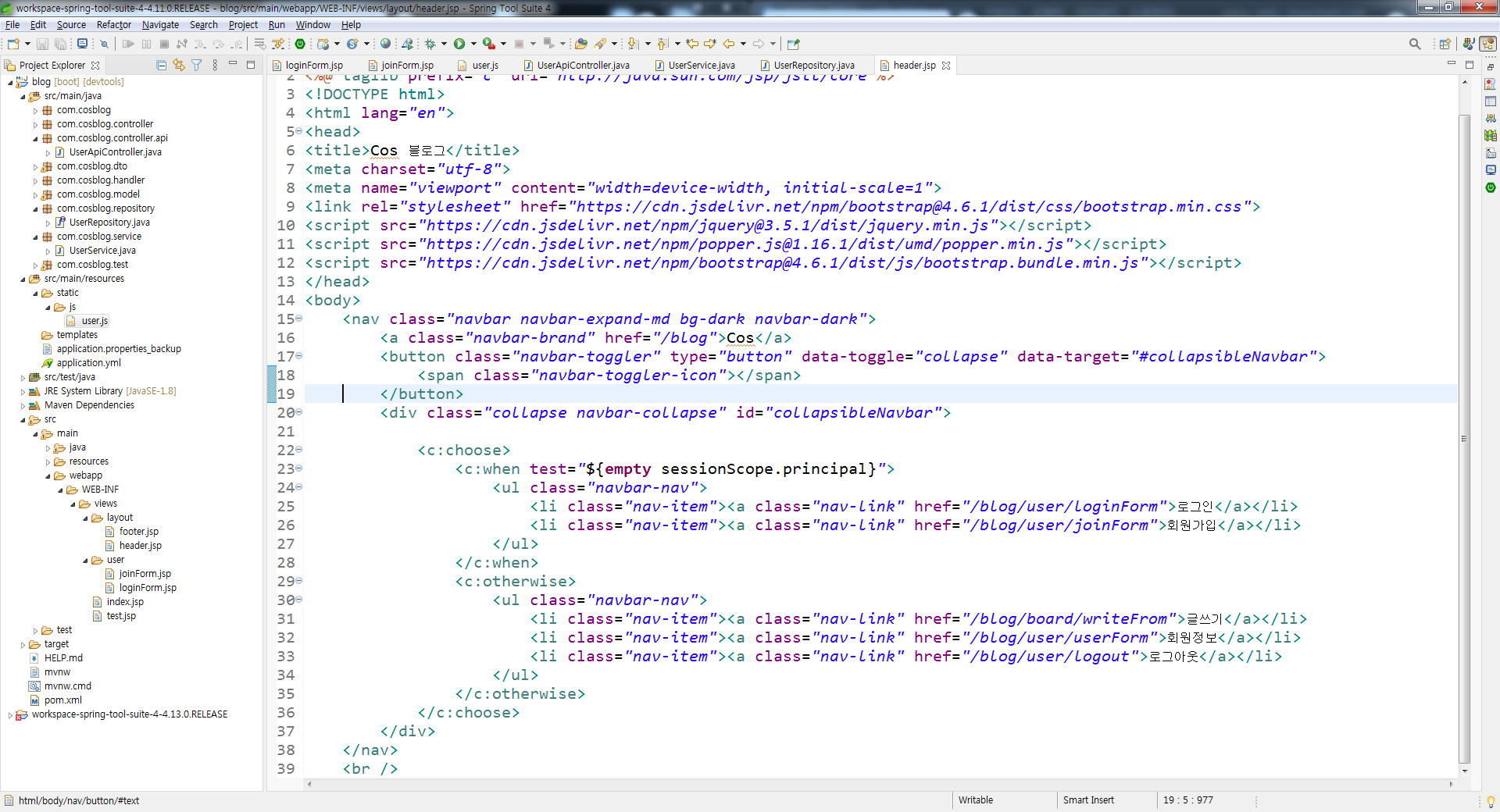Toggle Link with Editor in Project Explorer
Screen dimensions: 1500x812
click(x=179, y=65)
